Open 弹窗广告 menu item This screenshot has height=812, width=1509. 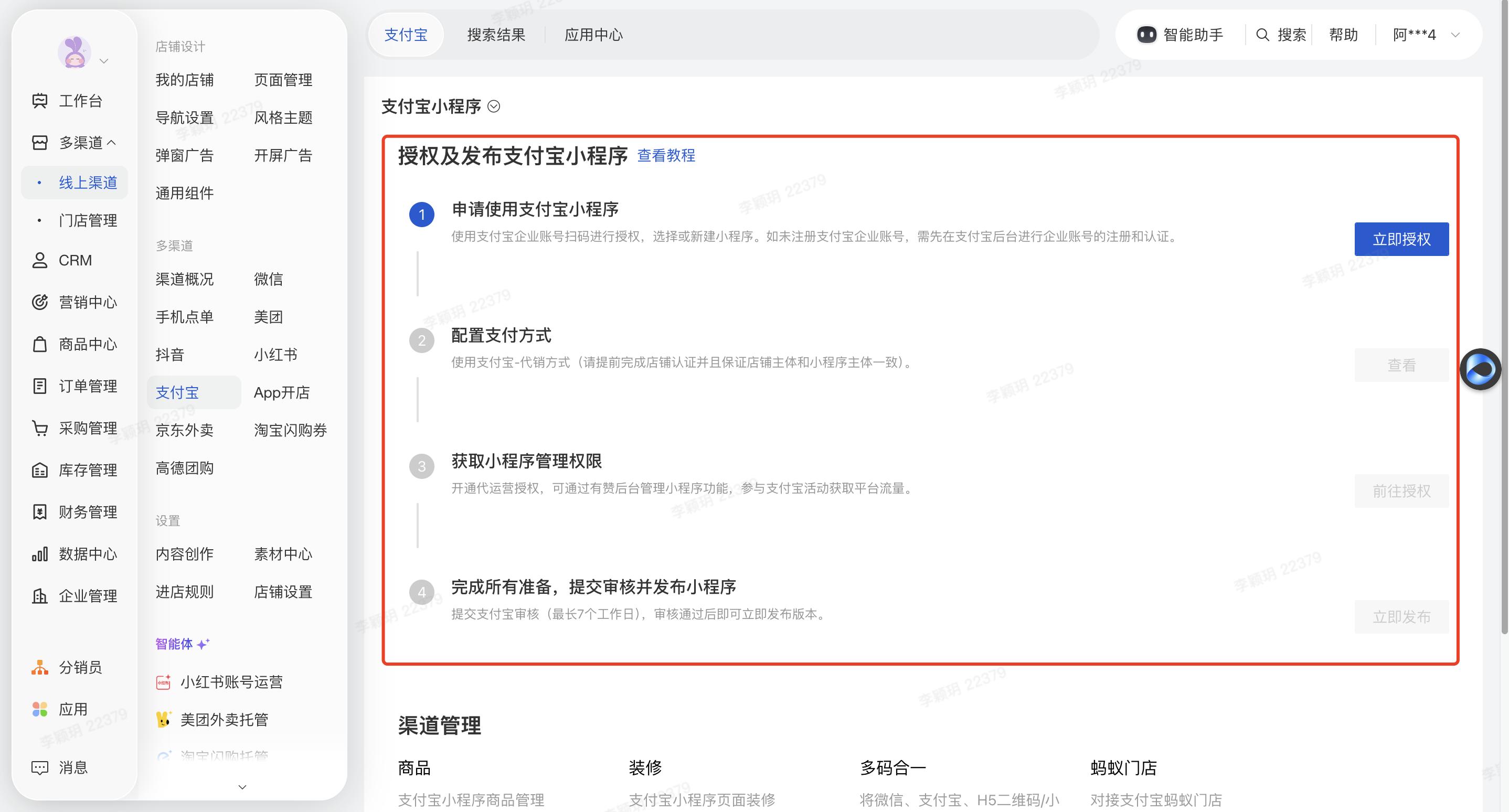185,155
